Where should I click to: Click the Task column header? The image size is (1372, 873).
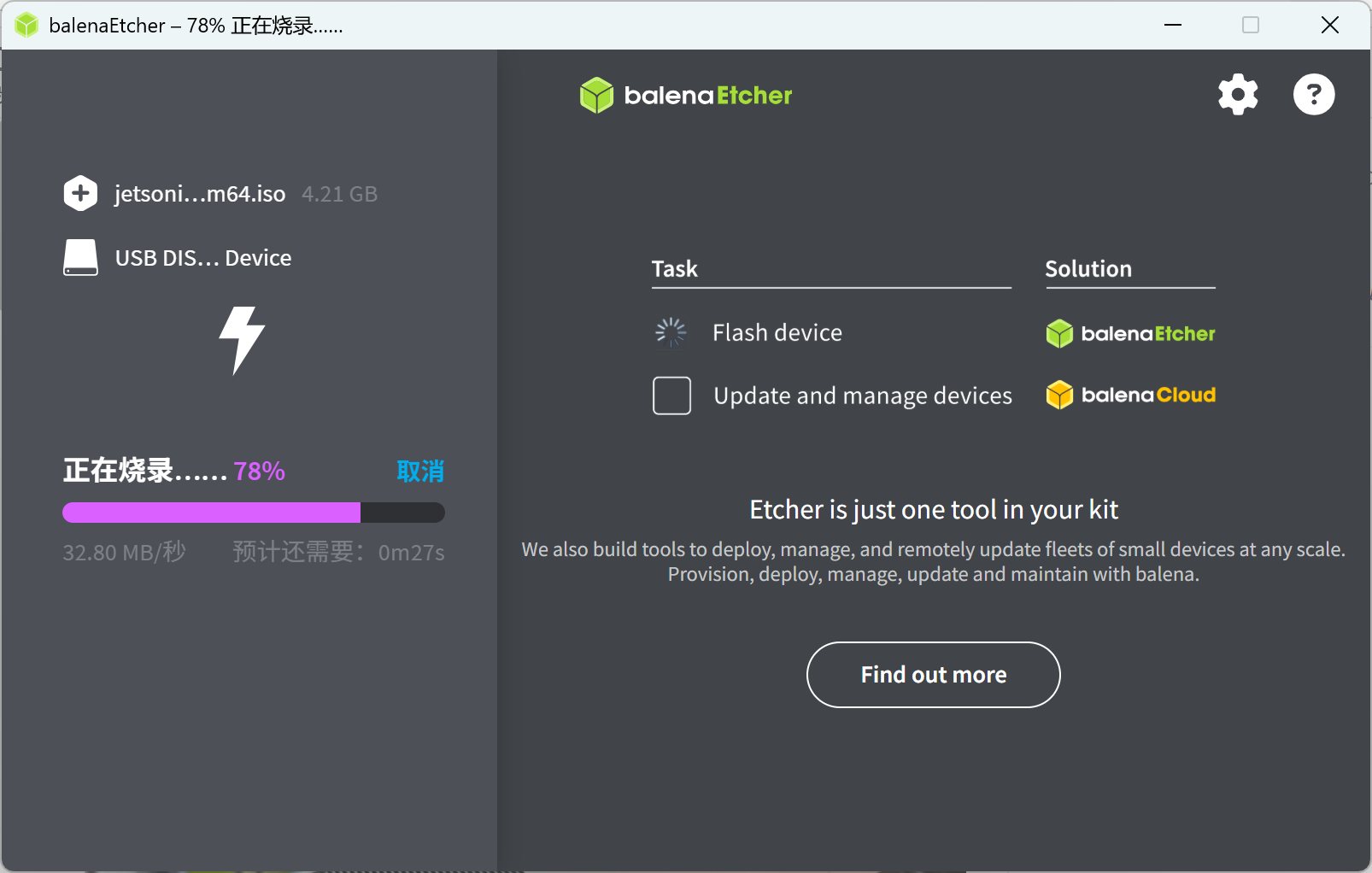point(674,268)
